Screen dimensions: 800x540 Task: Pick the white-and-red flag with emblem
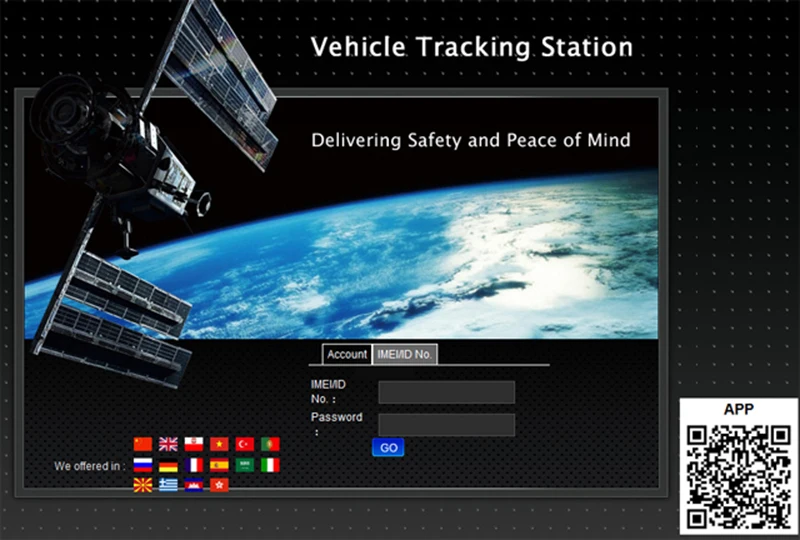tap(194, 444)
